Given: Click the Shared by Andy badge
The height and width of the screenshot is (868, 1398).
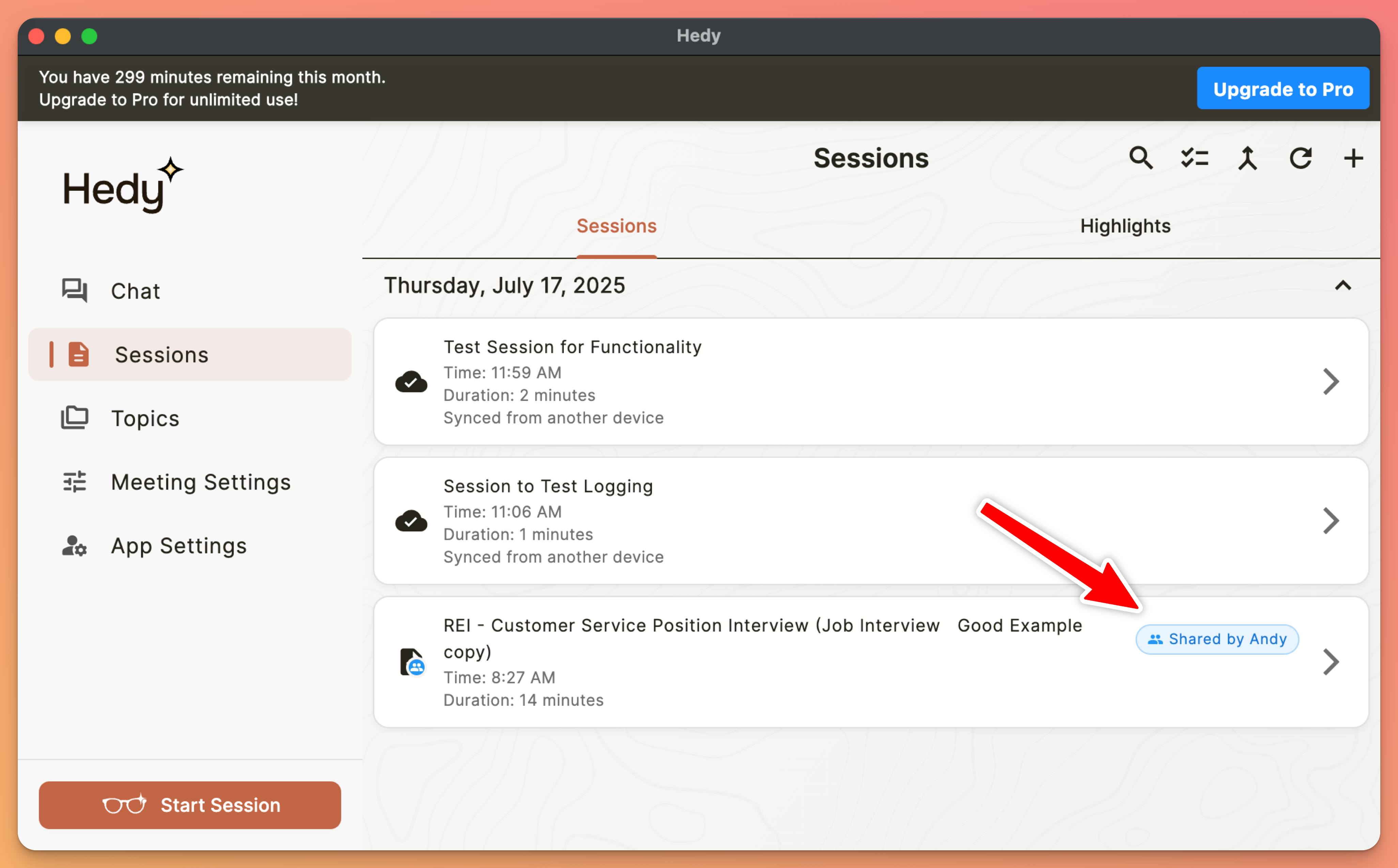Looking at the screenshot, I should 1217,639.
